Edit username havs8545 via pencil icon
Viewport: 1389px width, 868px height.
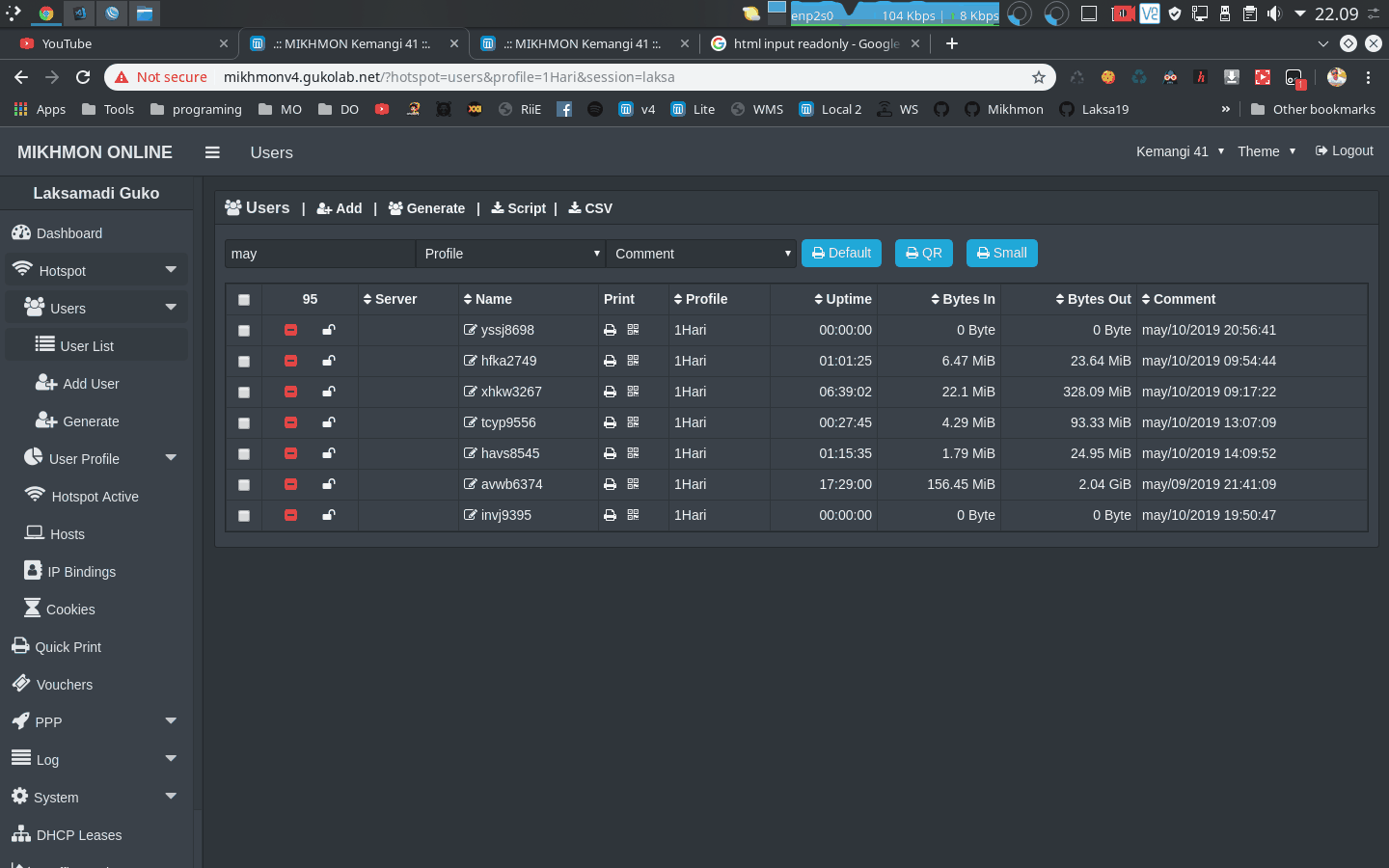click(x=470, y=453)
